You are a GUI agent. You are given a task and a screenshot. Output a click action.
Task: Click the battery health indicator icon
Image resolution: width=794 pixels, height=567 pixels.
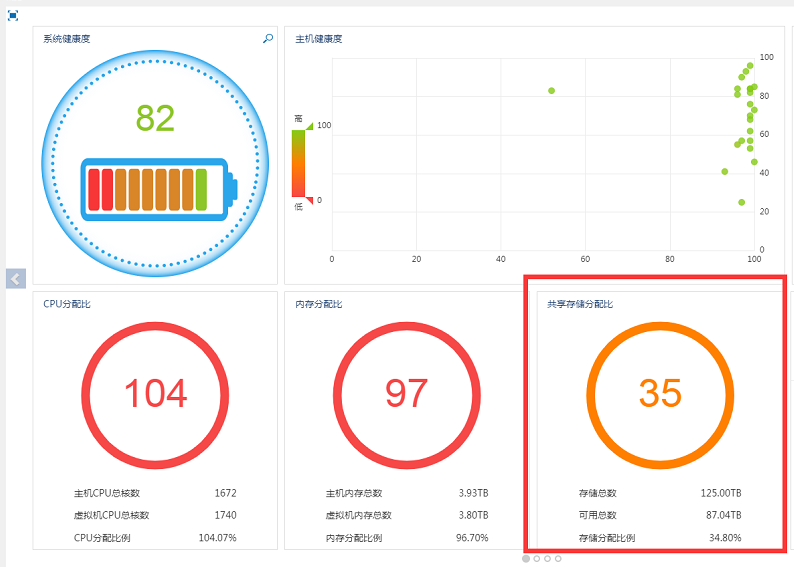pos(159,190)
